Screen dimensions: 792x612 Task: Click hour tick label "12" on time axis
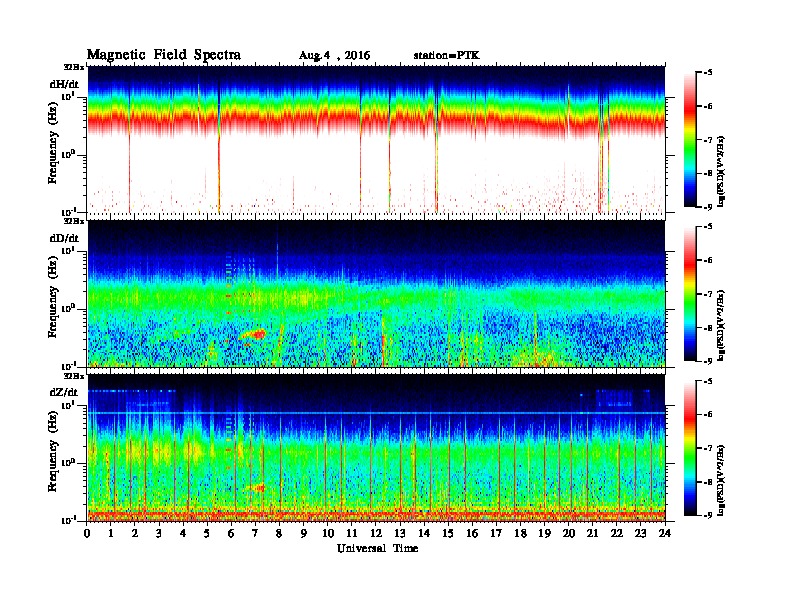click(x=376, y=533)
